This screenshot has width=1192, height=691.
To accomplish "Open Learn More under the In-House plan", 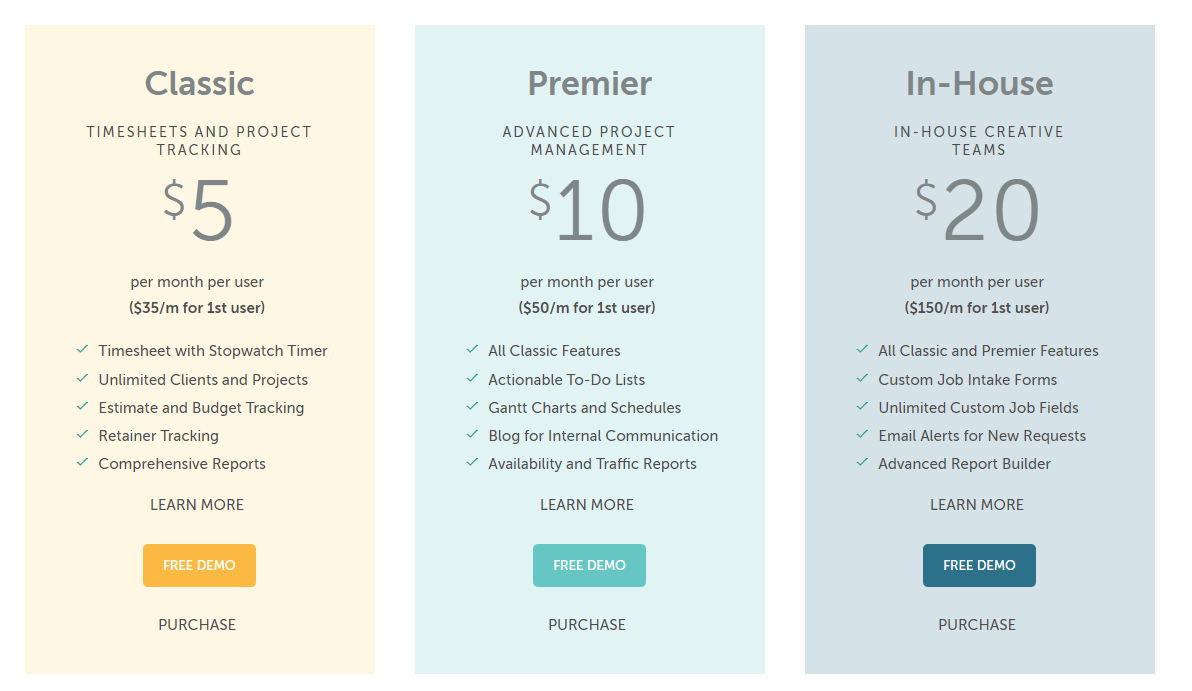I will [x=977, y=505].
